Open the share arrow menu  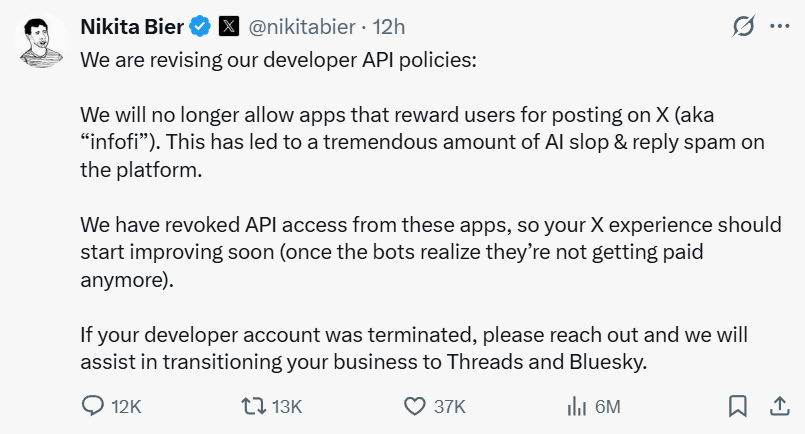tap(778, 406)
